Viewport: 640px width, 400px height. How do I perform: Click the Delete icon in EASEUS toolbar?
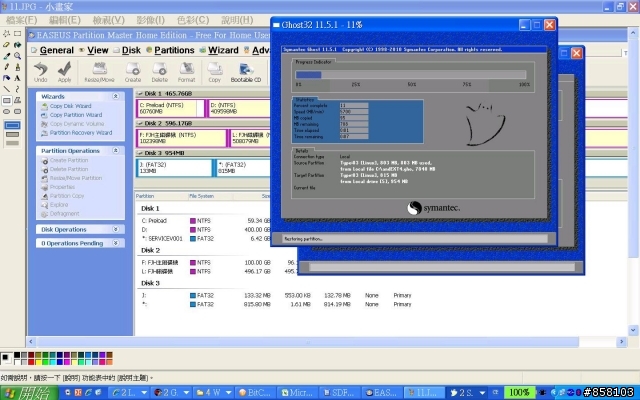[160, 71]
